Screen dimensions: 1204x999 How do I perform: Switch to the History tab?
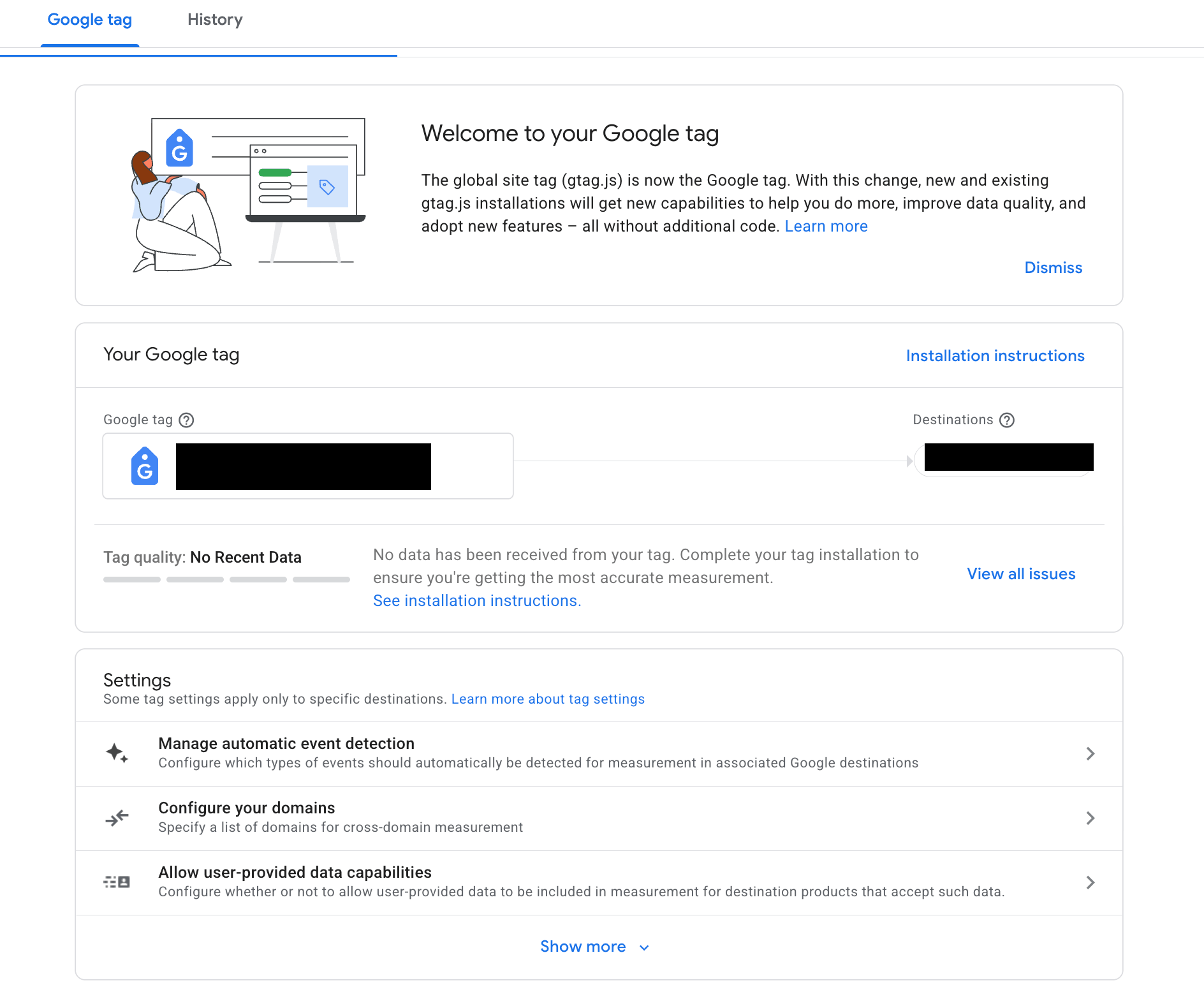(215, 20)
